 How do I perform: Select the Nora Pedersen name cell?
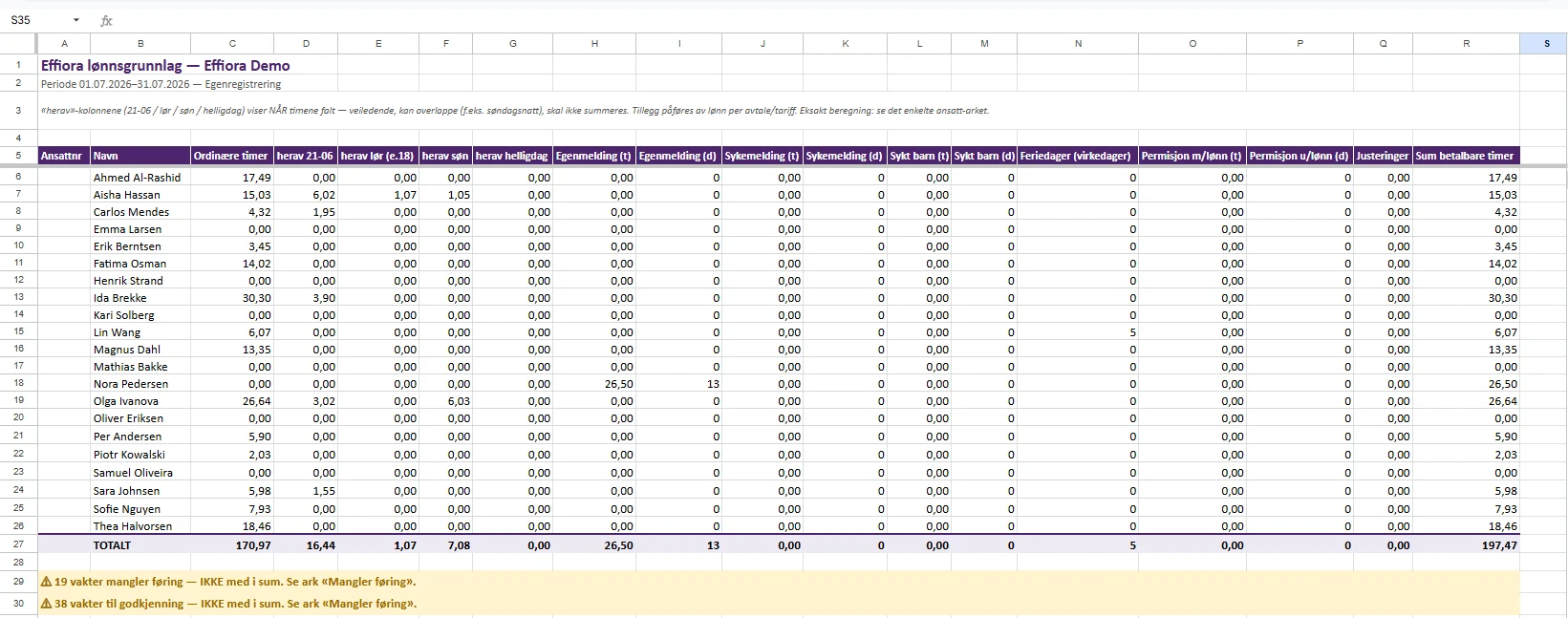pyautogui.click(x=140, y=384)
